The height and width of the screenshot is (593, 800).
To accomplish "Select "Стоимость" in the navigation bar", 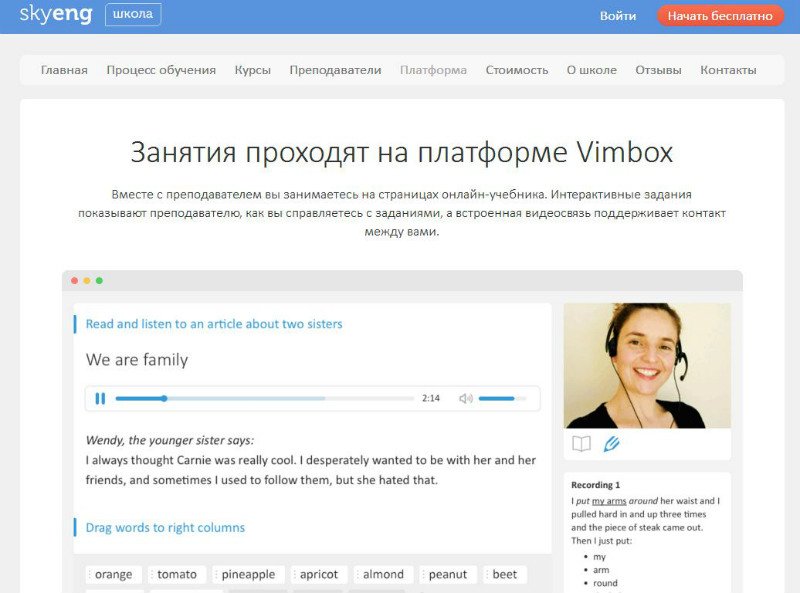I will [517, 70].
